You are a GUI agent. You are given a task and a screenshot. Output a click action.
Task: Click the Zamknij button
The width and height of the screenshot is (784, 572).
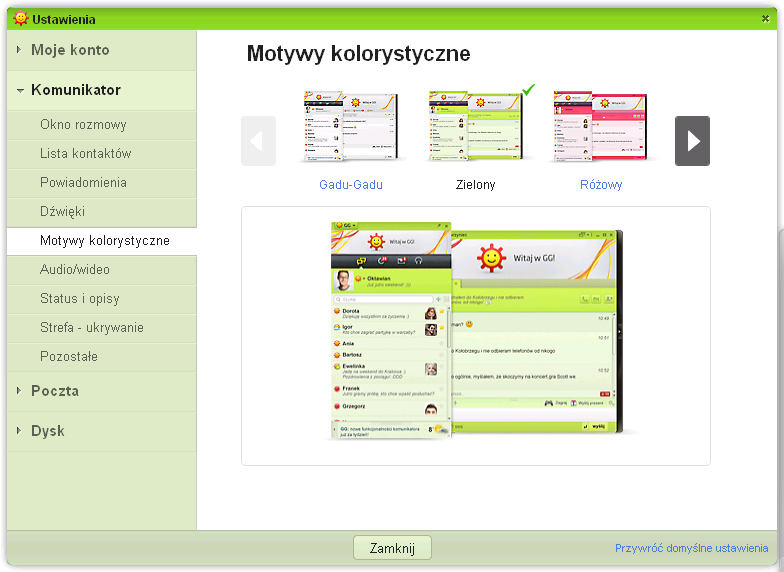pos(392,548)
